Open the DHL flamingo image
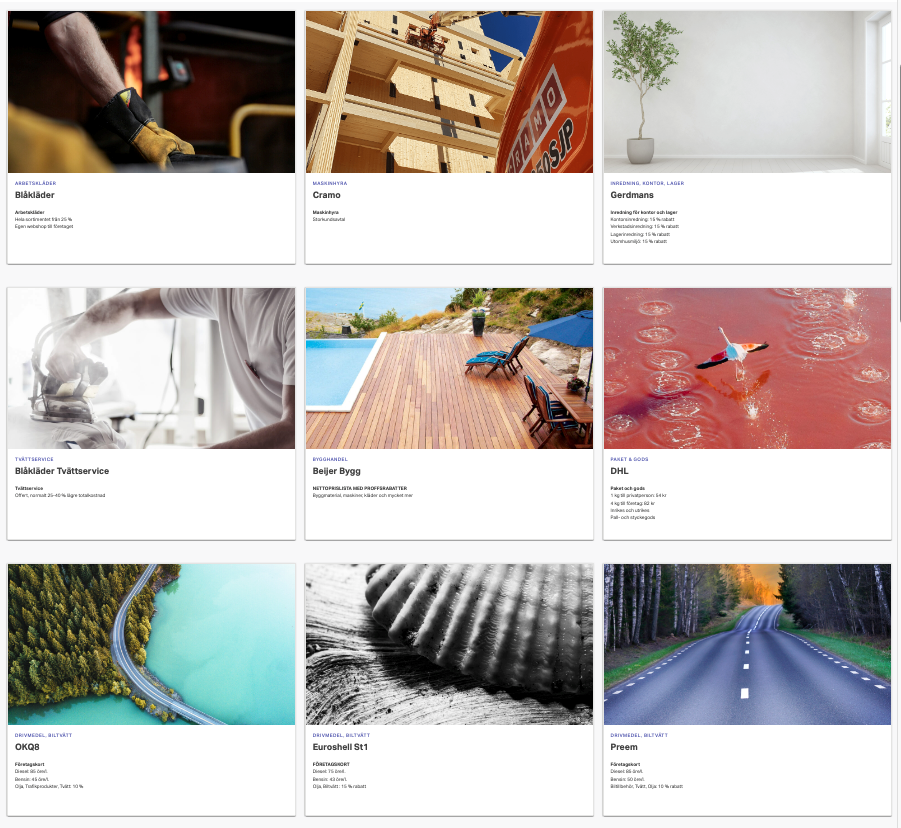Image resolution: width=901 pixels, height=828 pixels. coord(747,368)
